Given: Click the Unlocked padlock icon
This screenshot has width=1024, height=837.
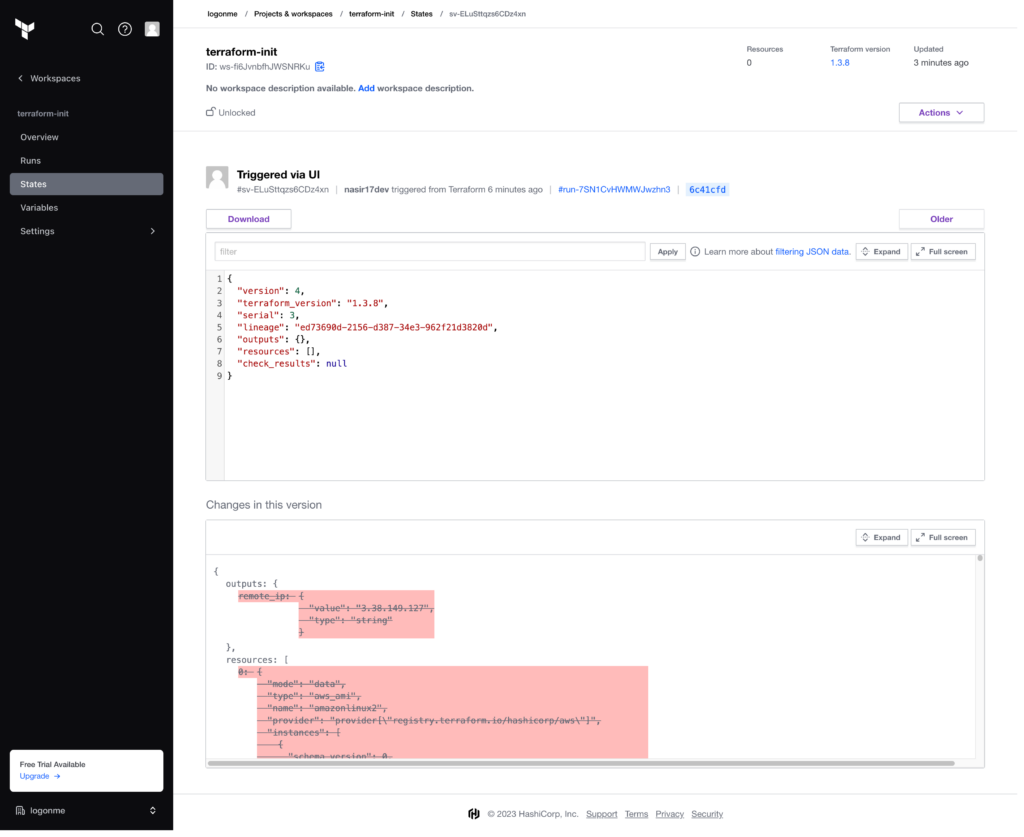Looking at the screenshot, I should click(211, 112).
